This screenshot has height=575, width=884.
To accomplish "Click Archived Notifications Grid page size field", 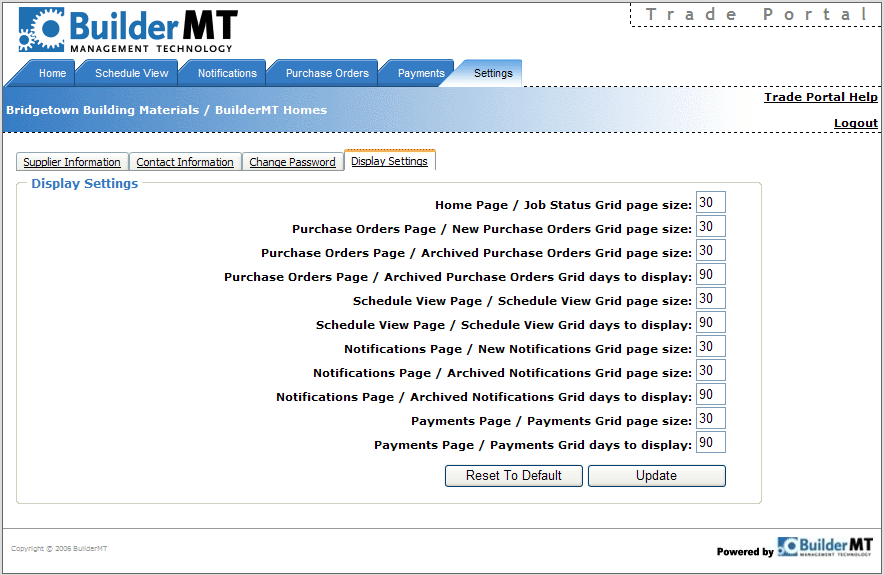I will point(710,370).
